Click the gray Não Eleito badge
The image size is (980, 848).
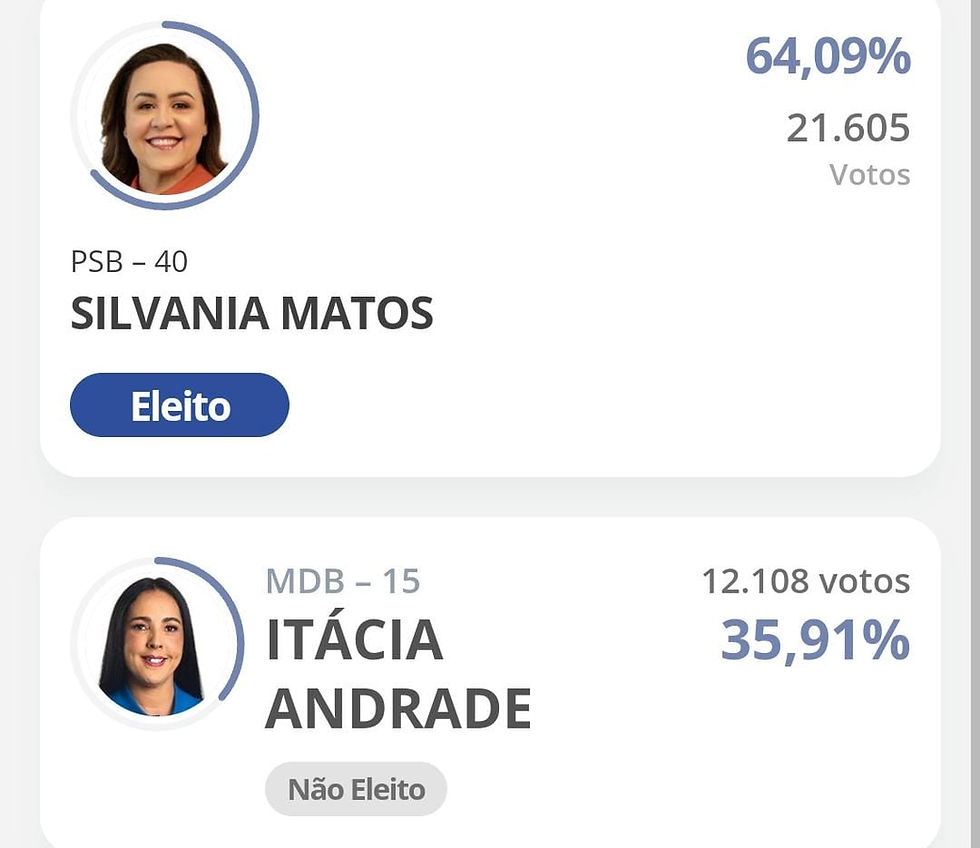(356, 789)
